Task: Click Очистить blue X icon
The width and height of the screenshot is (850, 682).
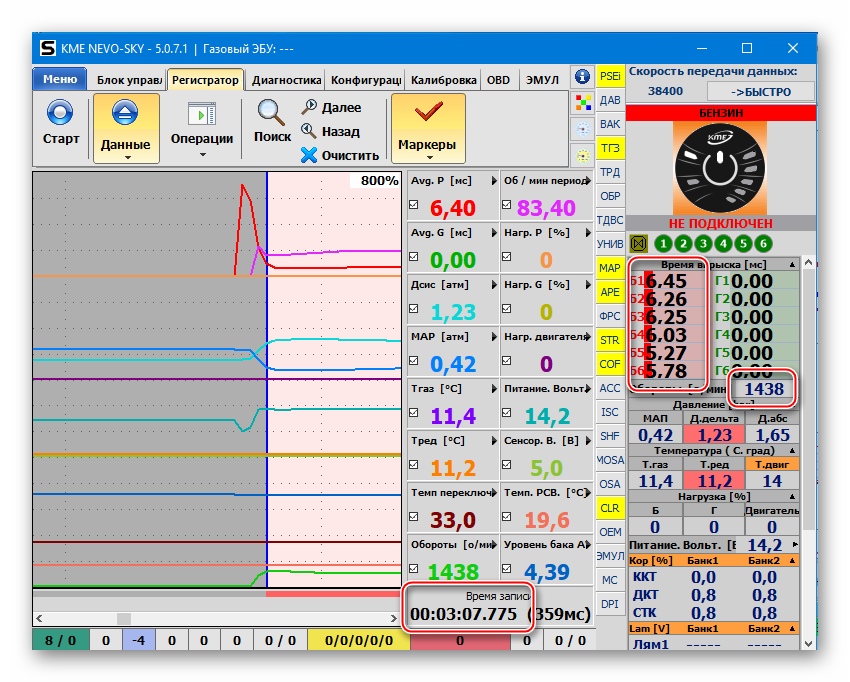Action: 309,155
